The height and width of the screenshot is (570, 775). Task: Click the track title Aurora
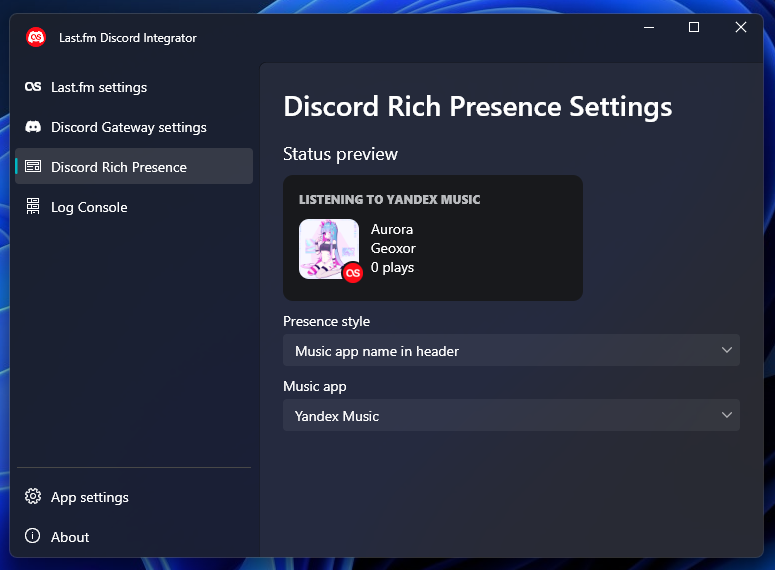pyautogui.click(x=392, y=229)
